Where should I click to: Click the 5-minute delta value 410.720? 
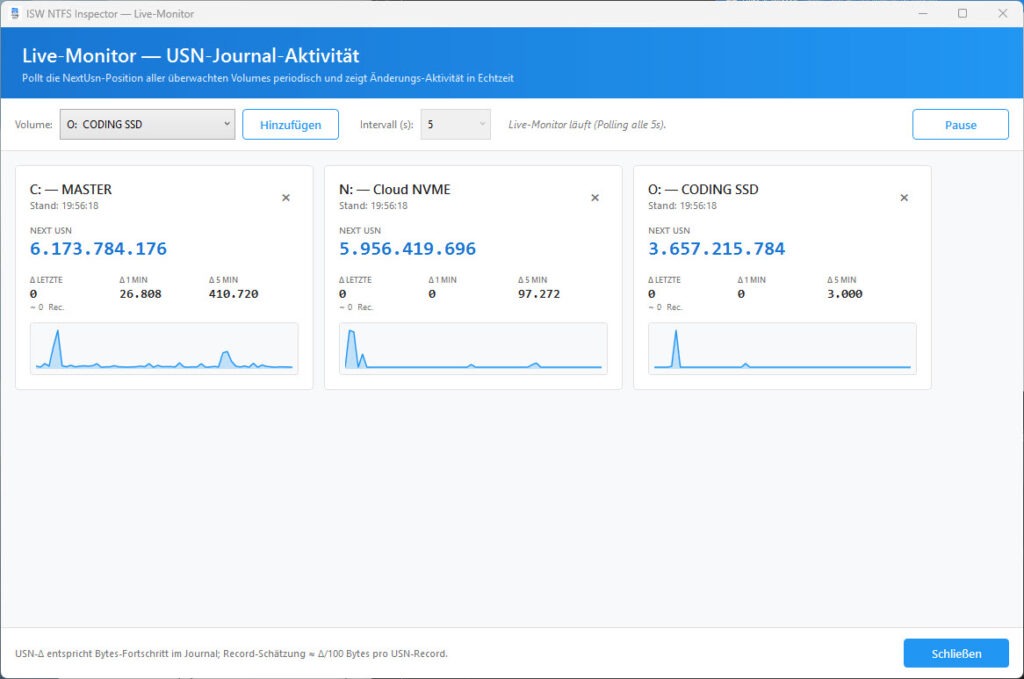[233, 294]
